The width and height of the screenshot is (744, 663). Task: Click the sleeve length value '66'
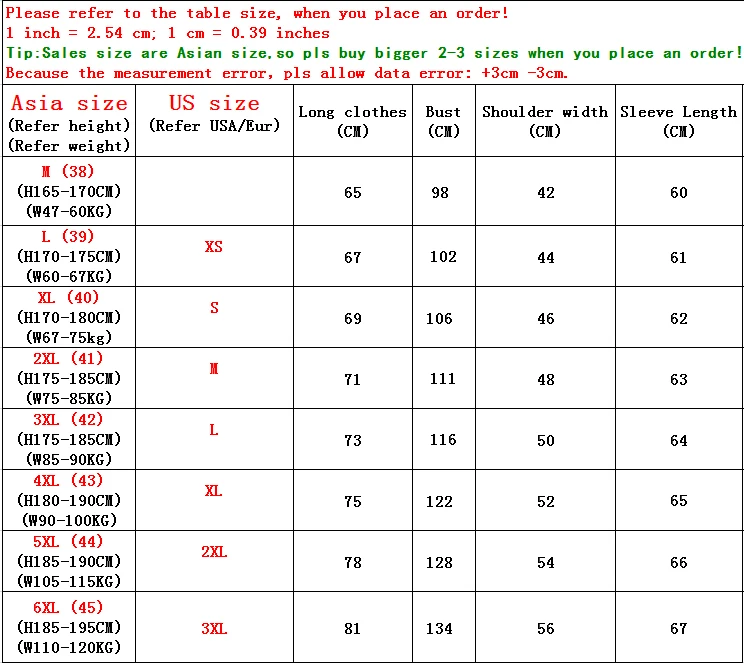[679, 563]
